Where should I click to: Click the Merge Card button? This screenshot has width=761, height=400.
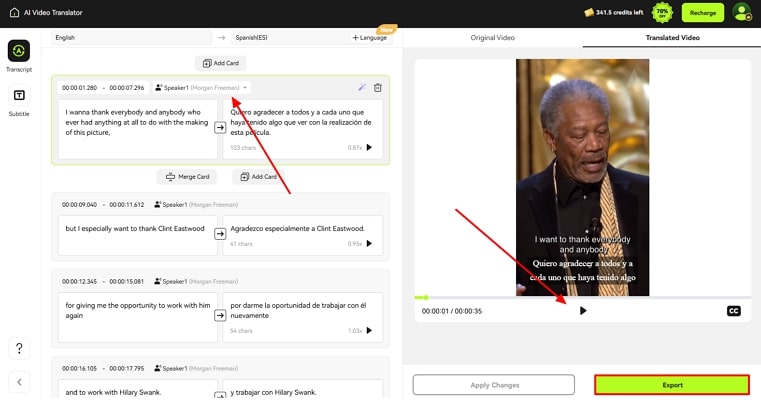(187, 177)
